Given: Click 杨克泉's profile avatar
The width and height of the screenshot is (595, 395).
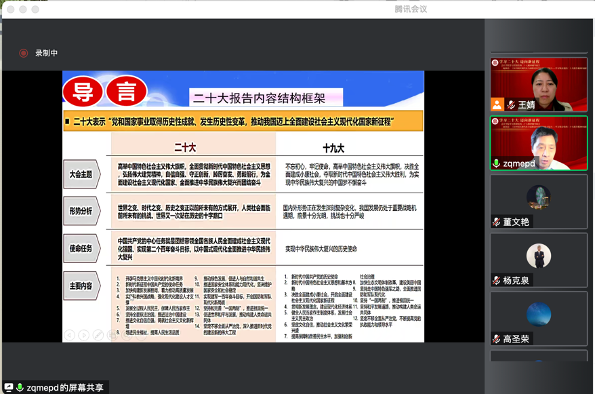Looking at the screenshot, I should [538, 256].
